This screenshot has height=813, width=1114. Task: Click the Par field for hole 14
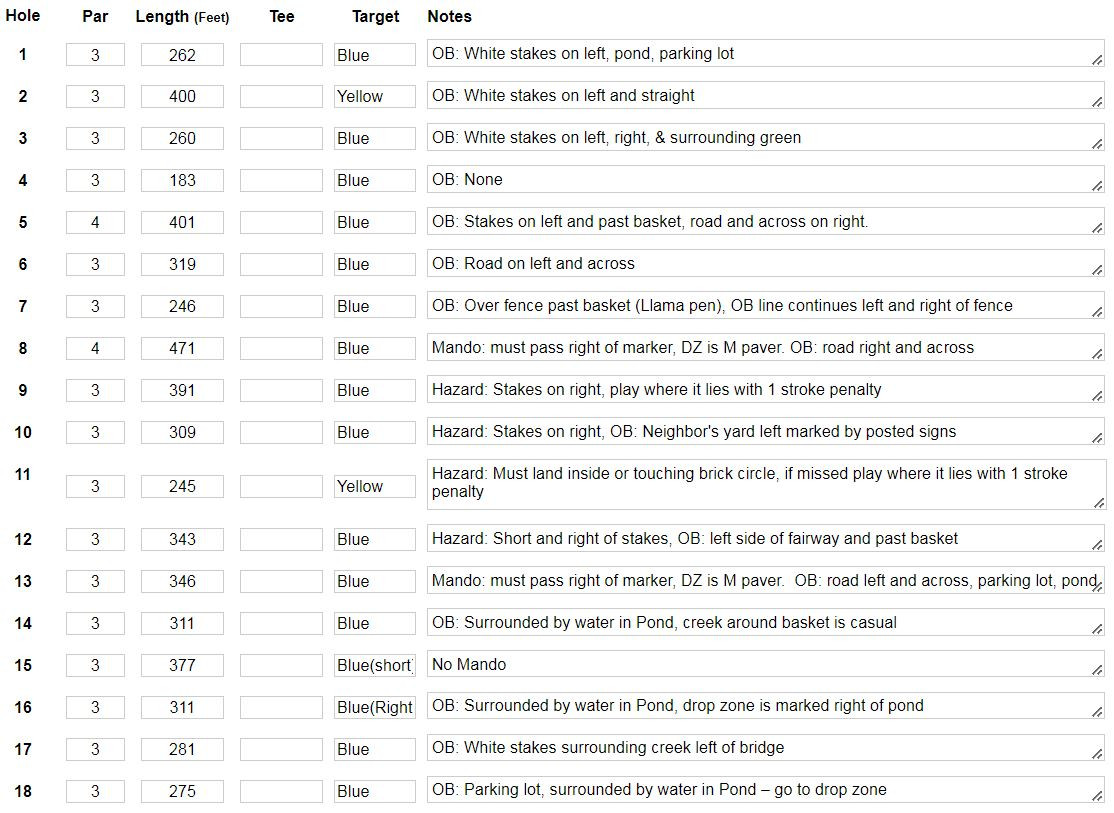tap(95, 623)
